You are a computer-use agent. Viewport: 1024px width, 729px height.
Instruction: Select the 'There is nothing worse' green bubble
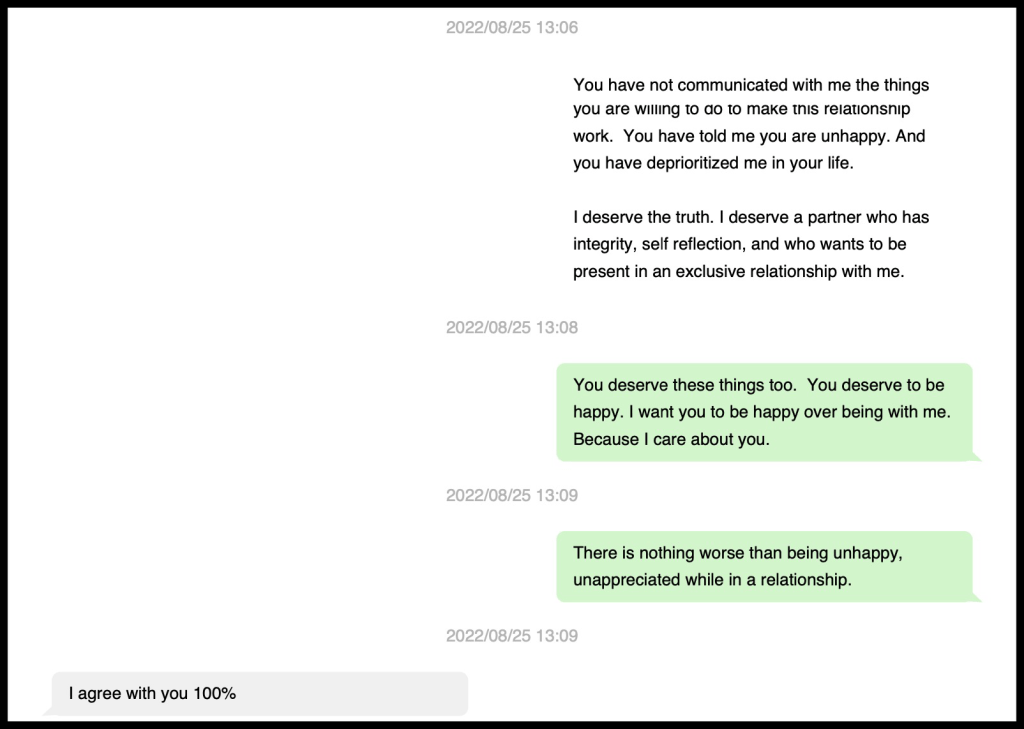click(764, 566)
